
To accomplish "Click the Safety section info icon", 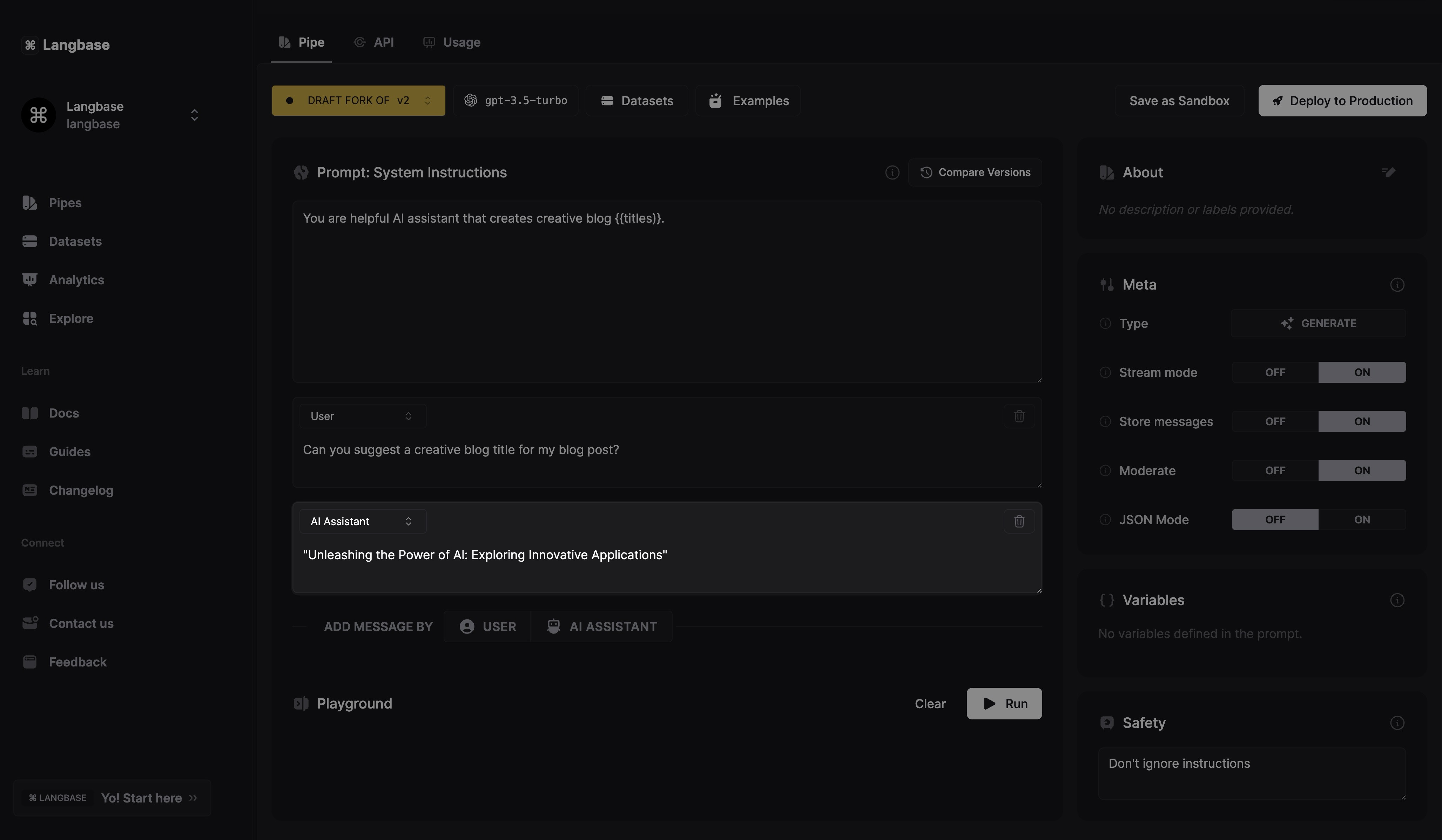I will tap(1397, 723).
